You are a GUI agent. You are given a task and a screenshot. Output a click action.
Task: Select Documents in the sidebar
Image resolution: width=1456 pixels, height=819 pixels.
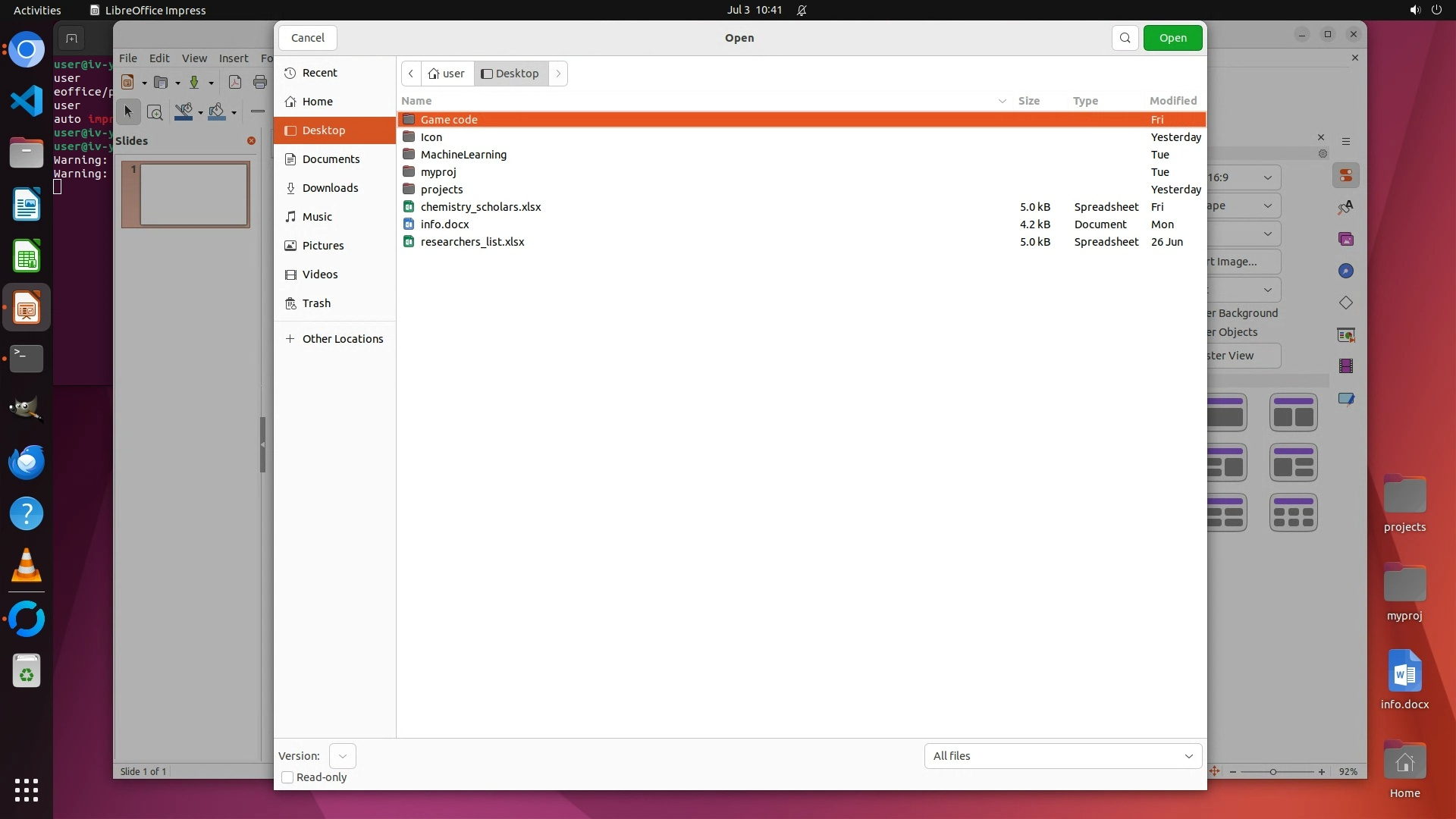(331, 159)
